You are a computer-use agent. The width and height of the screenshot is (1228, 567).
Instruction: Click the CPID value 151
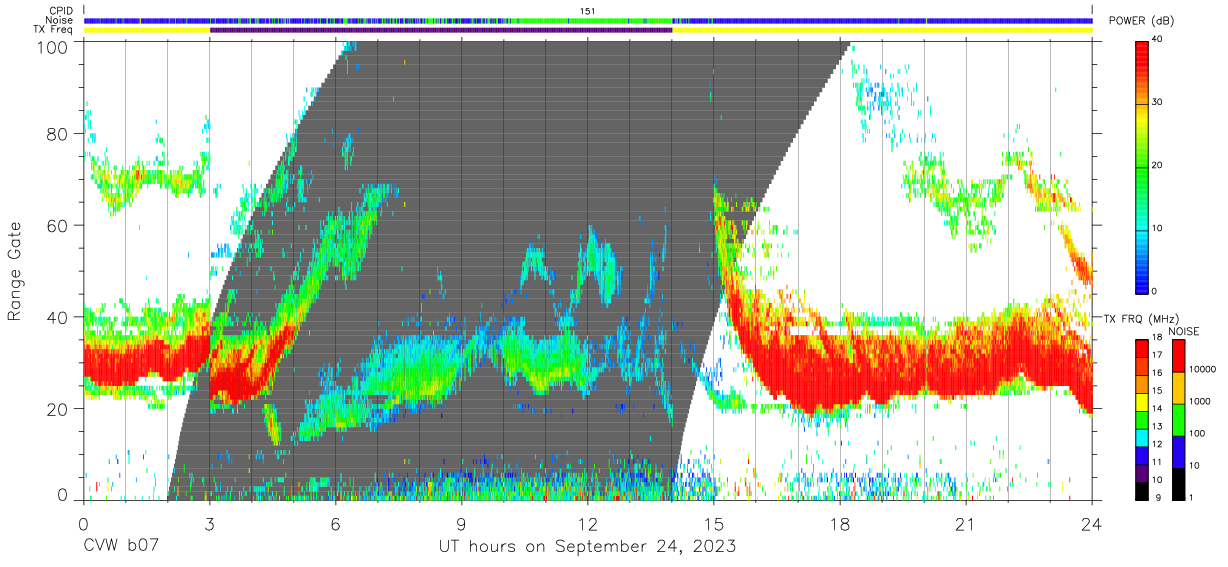[587, 11]
